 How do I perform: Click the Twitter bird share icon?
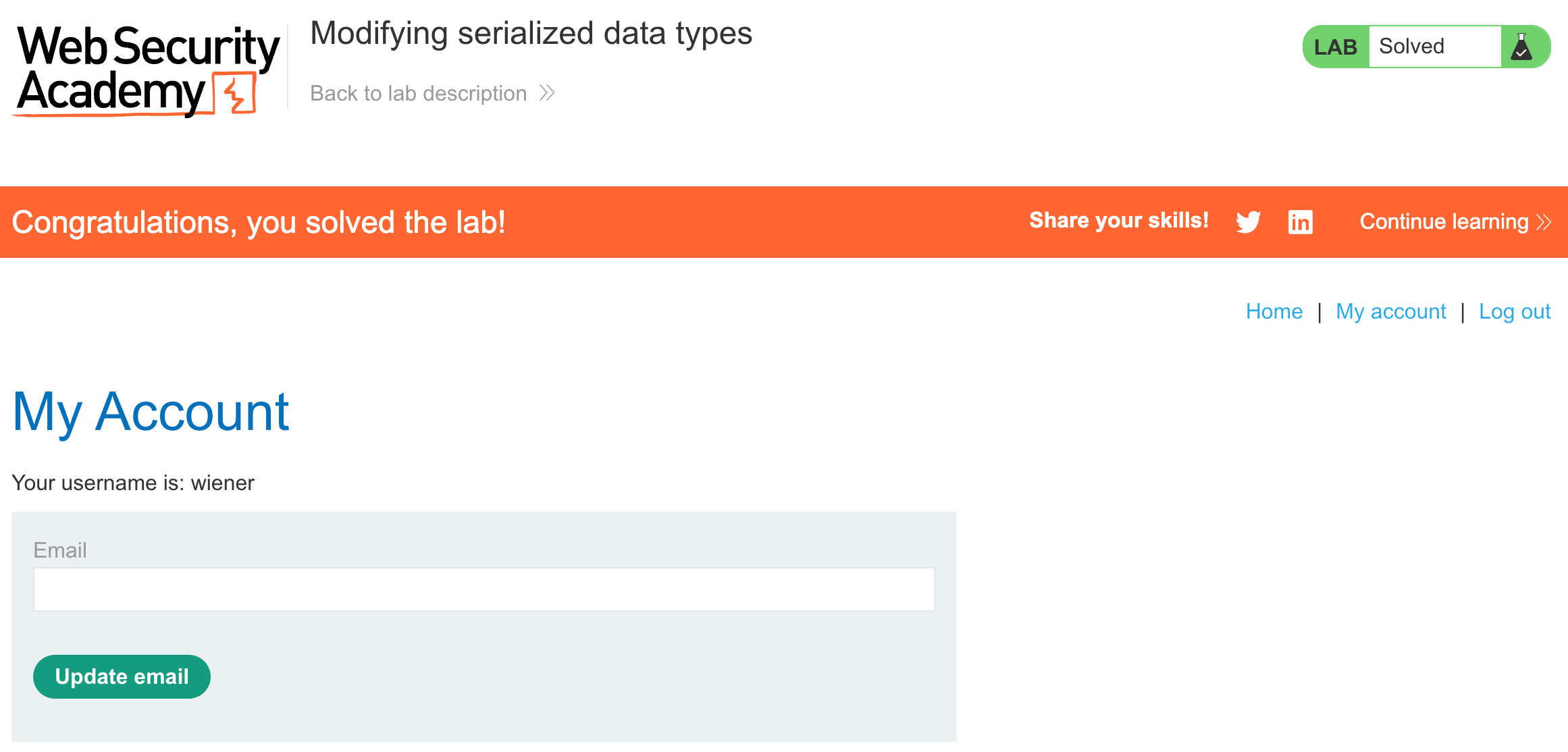[1248, 222]
